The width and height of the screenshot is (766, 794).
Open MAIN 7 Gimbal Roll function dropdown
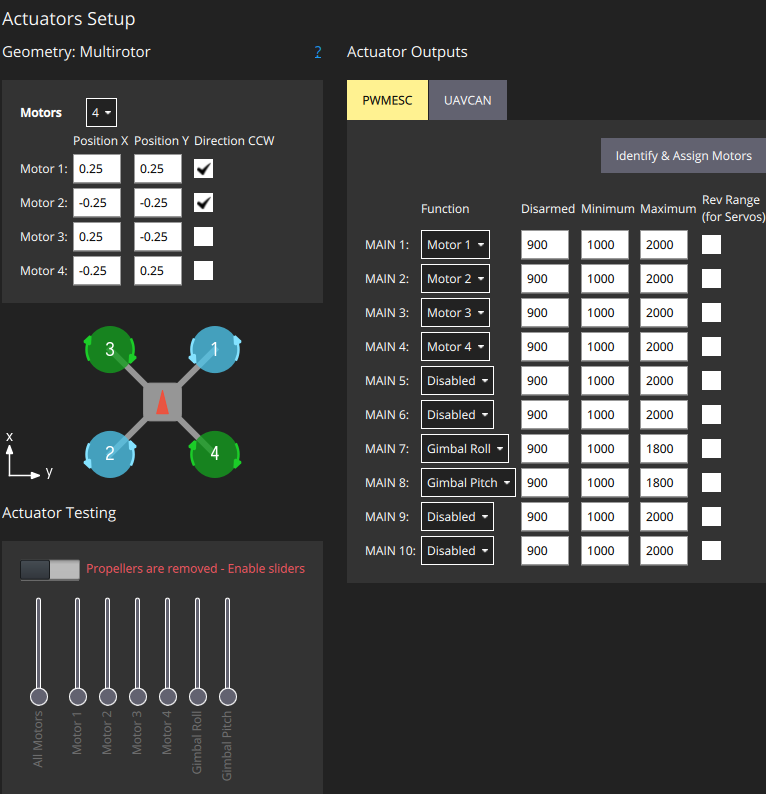click(x=465, y=449)
